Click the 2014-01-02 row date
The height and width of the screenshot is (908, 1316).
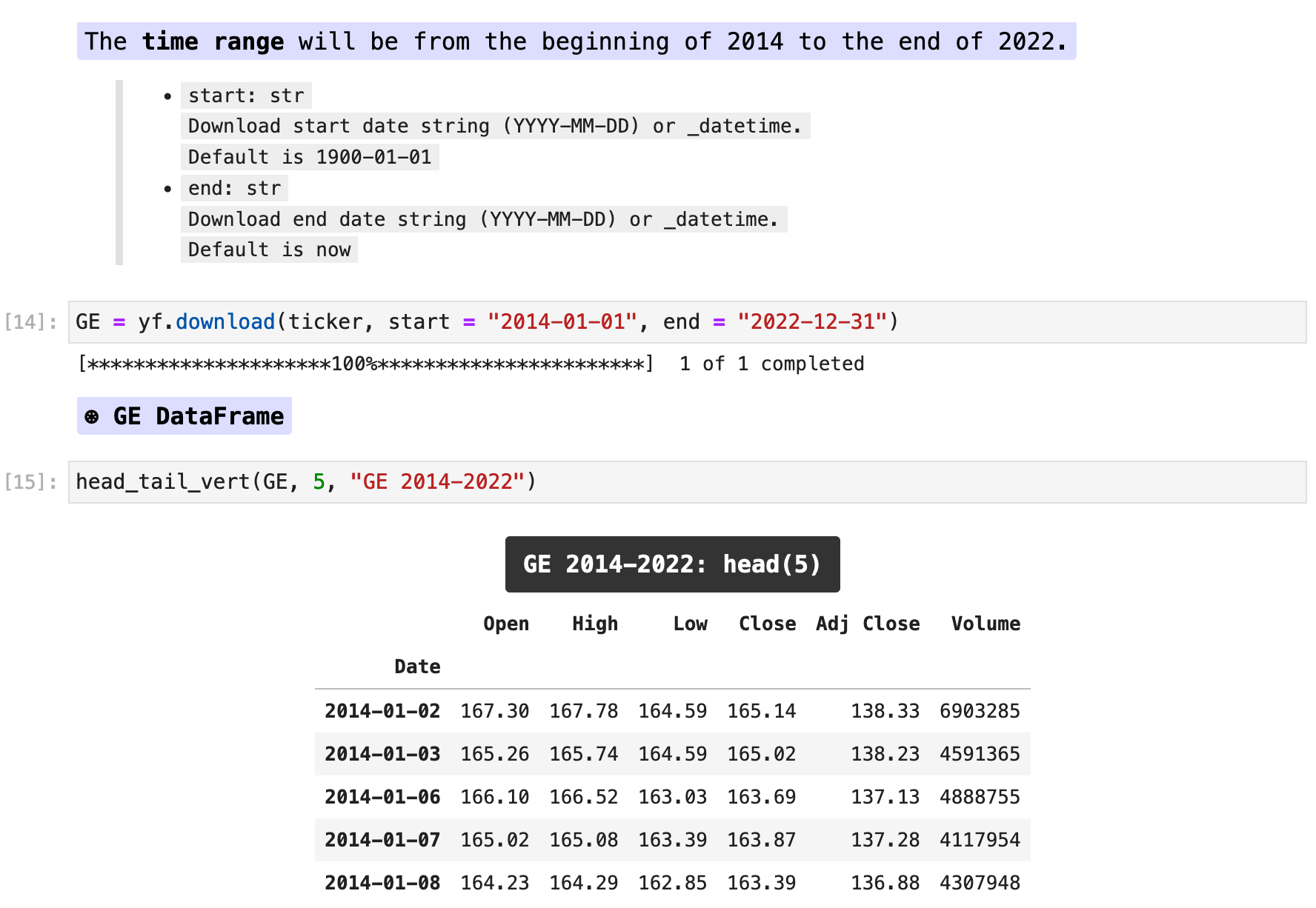(382, 711)
